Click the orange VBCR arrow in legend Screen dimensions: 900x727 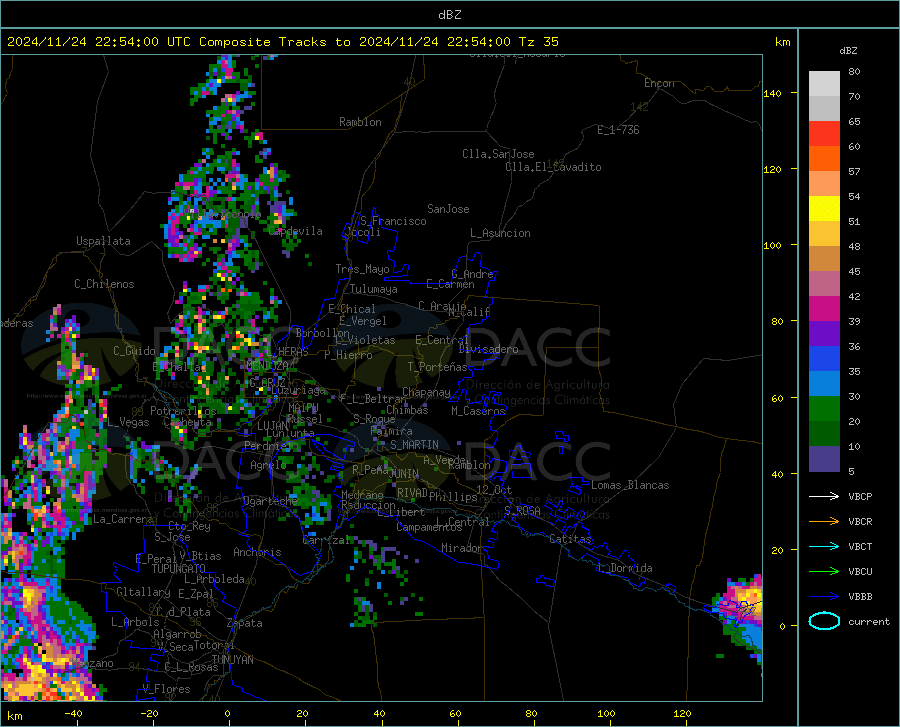824,522
